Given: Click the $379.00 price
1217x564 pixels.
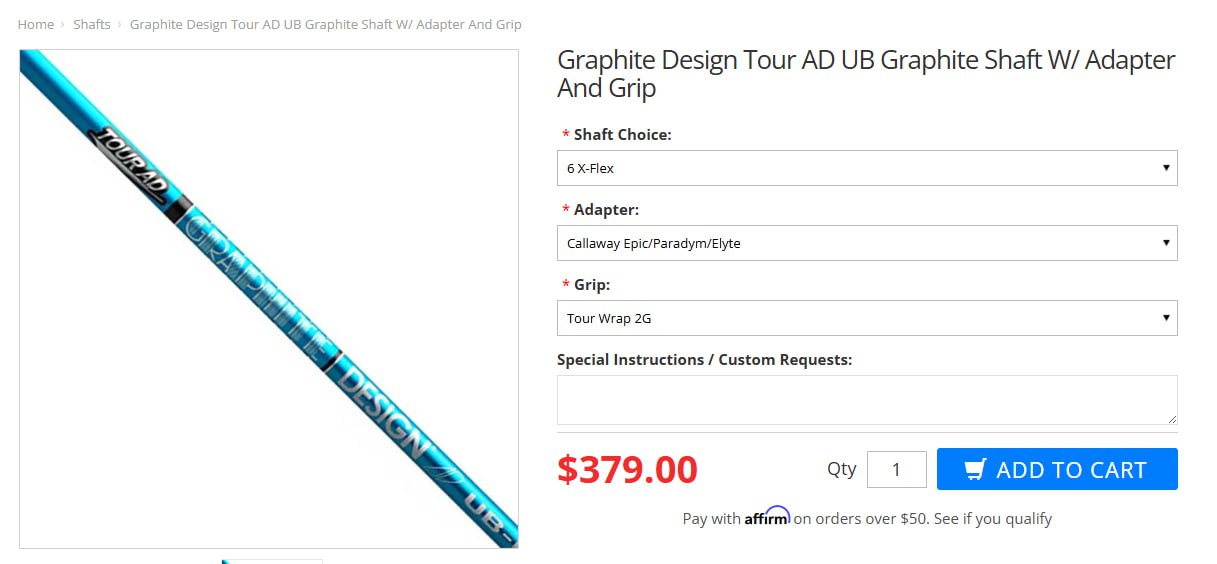Looking at the screenshot, I should tap(627, 469).
